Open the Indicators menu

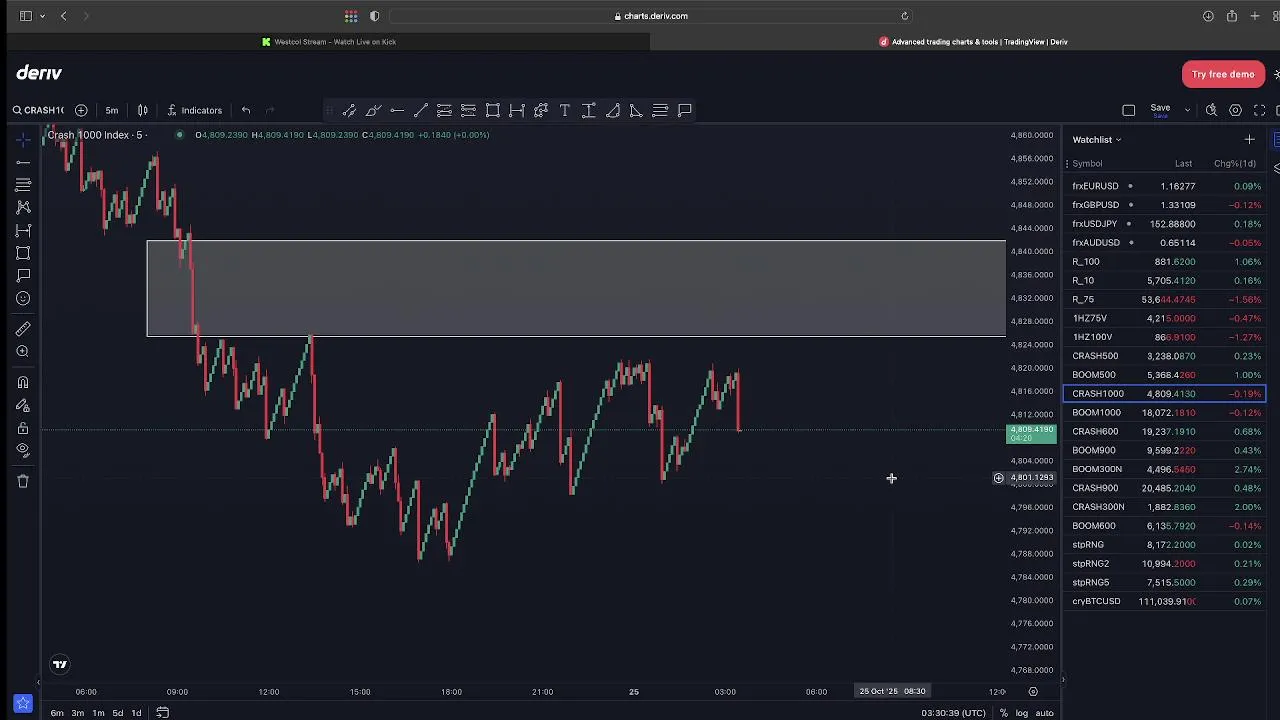click(194, 110)
